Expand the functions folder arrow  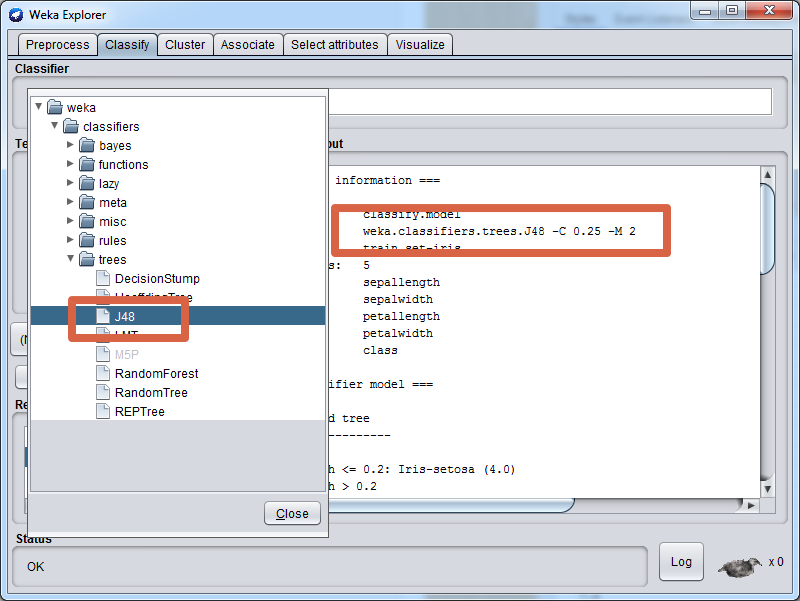pos(70,164)
